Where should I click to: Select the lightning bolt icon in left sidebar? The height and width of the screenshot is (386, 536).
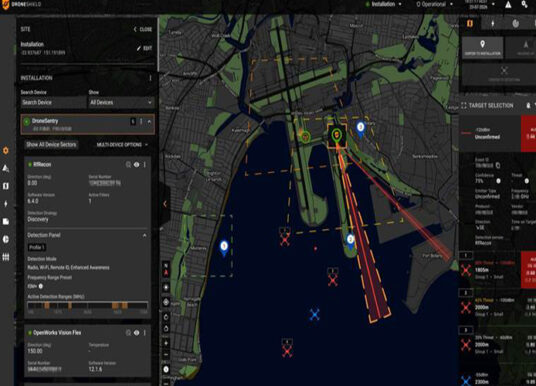point(6,204)
